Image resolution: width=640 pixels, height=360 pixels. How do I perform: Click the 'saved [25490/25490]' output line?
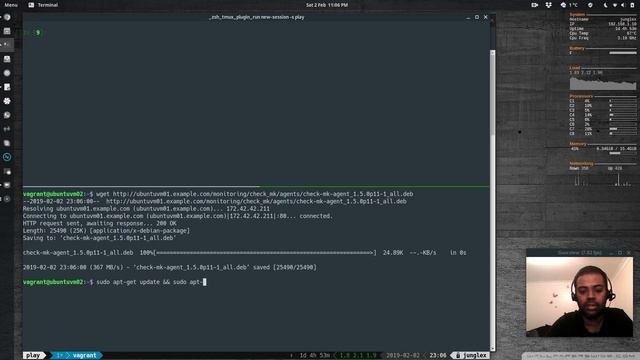pyautogui.click(x=169, y=267)
